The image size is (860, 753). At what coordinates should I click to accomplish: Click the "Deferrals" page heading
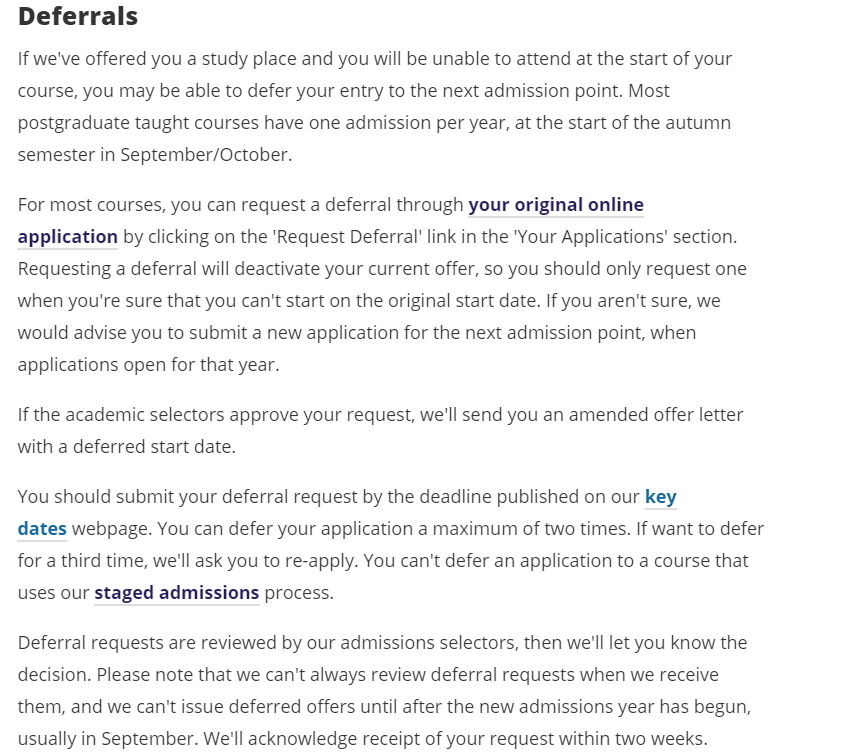pyautogui.click(x=78, y=17)
